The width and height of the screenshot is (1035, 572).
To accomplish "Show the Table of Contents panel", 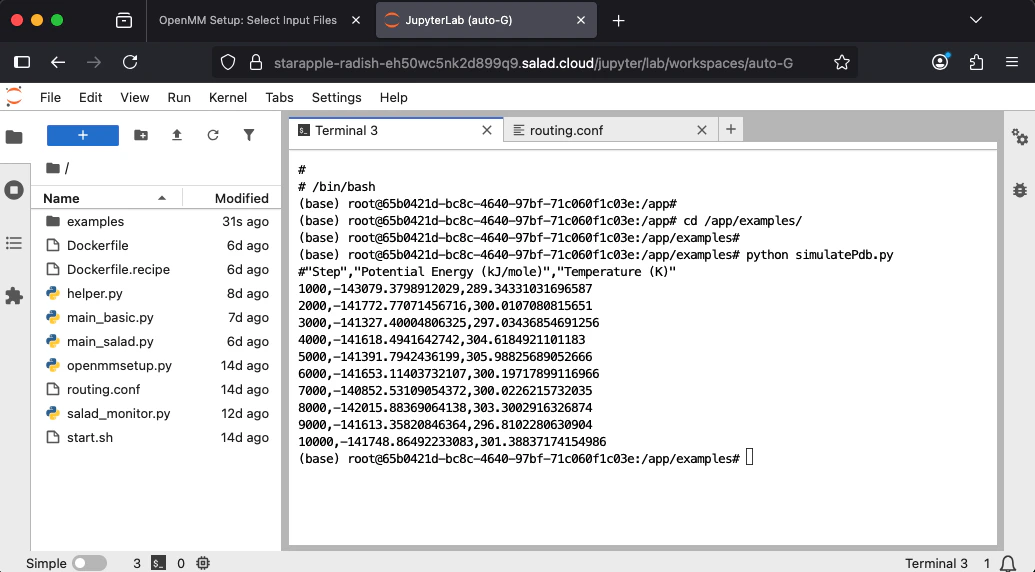I will tap(14, 243).
